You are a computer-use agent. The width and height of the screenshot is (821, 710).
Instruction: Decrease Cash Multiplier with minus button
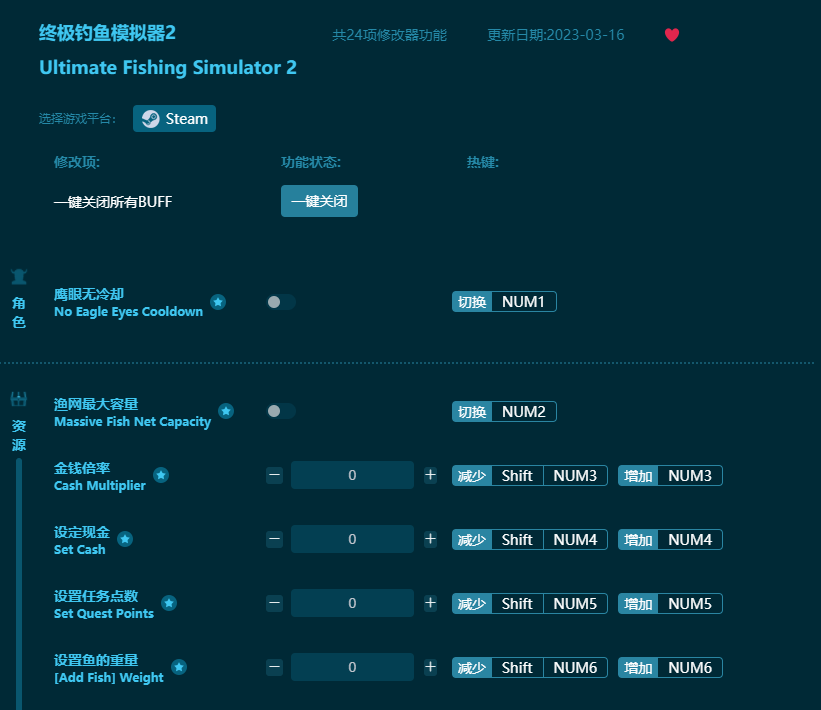point(274,475)
